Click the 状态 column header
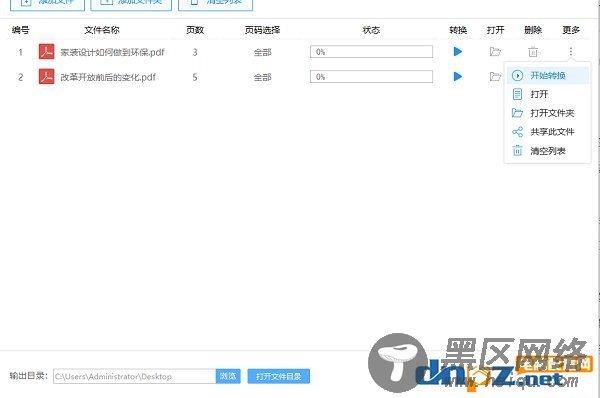This screenshot has height=398, width=600. (371, 30)
